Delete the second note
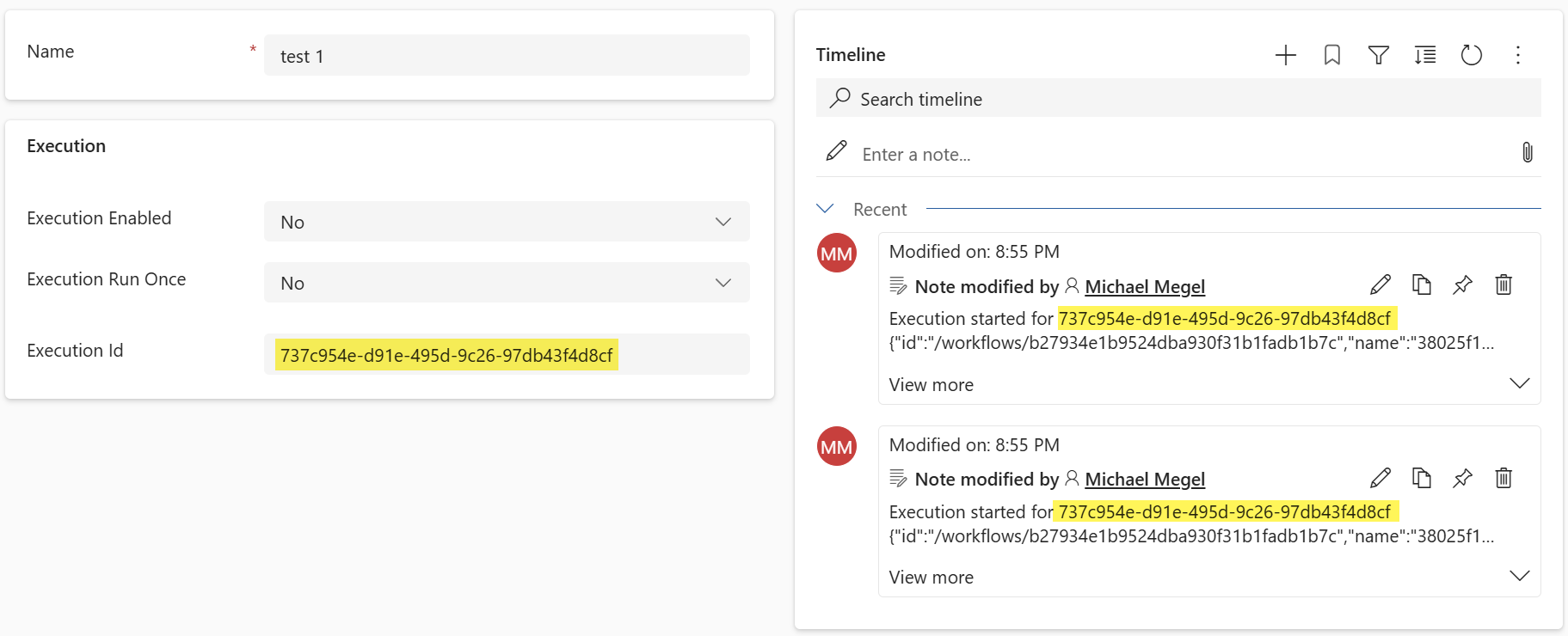 click(1503, 478)
